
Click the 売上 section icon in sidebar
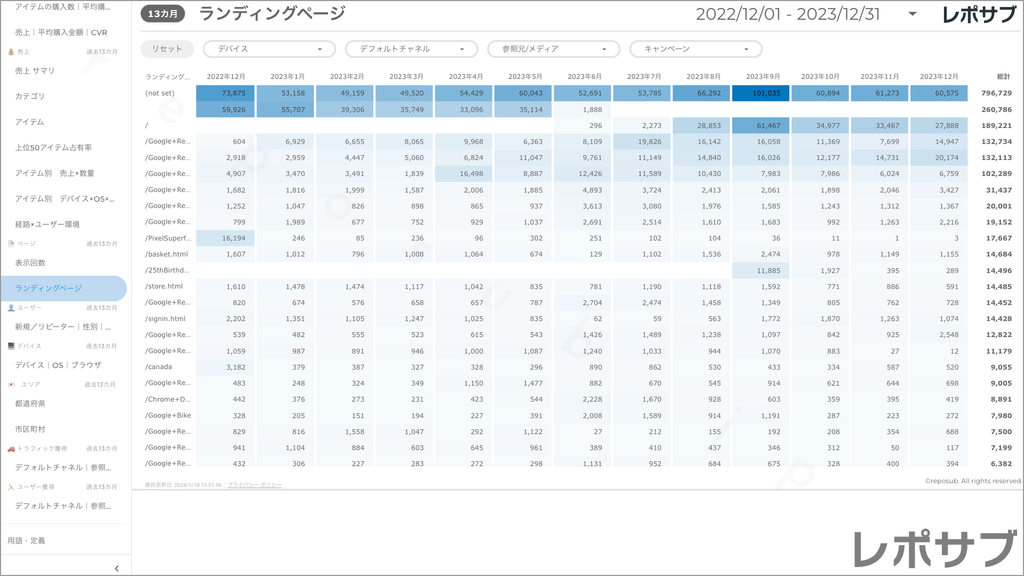[x=10, y=50]
